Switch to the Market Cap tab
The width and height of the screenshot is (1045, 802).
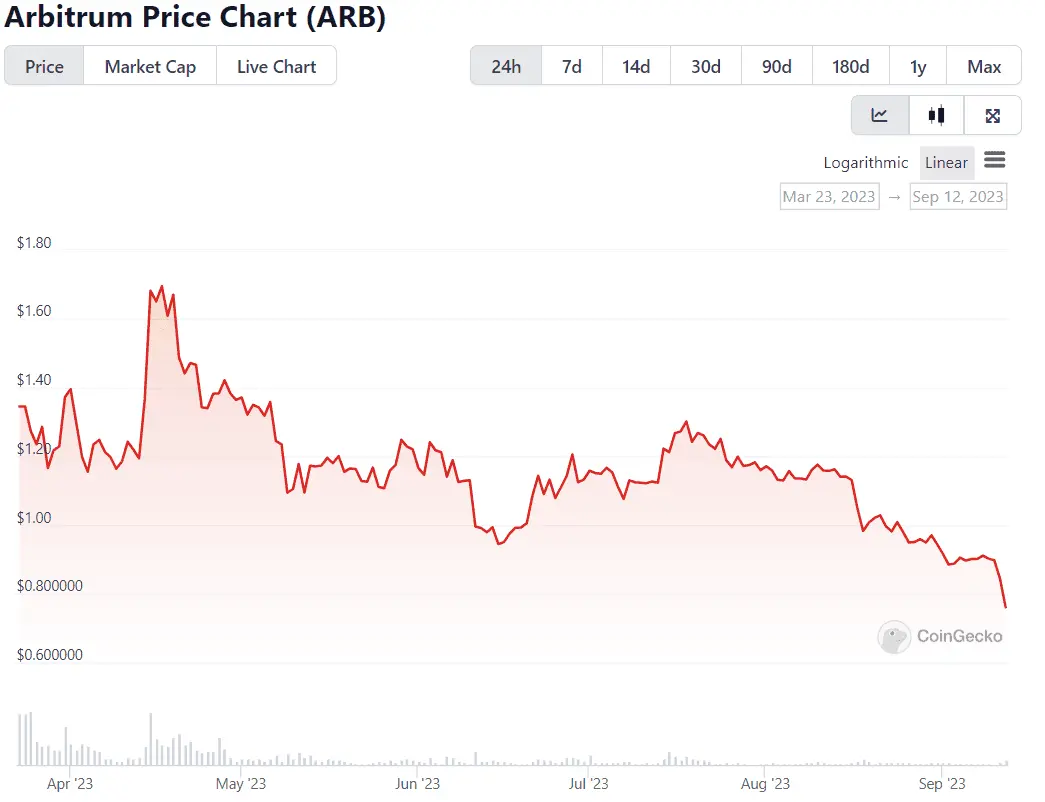(149, 66)
